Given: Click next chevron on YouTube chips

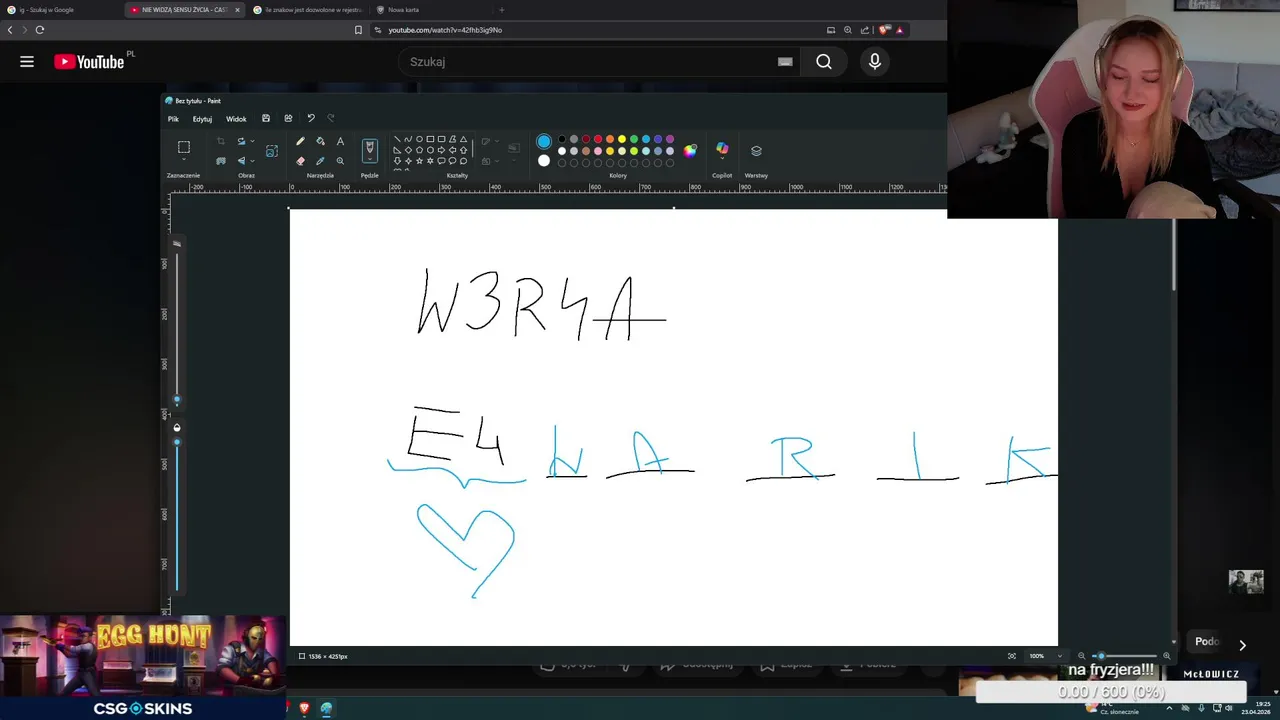Looking at the screenshot, I should point(1242,646).
